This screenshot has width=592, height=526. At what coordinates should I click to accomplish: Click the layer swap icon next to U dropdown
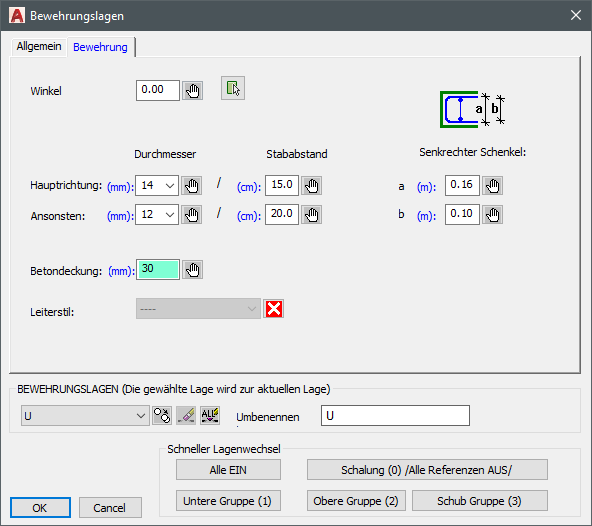[162, 416]
